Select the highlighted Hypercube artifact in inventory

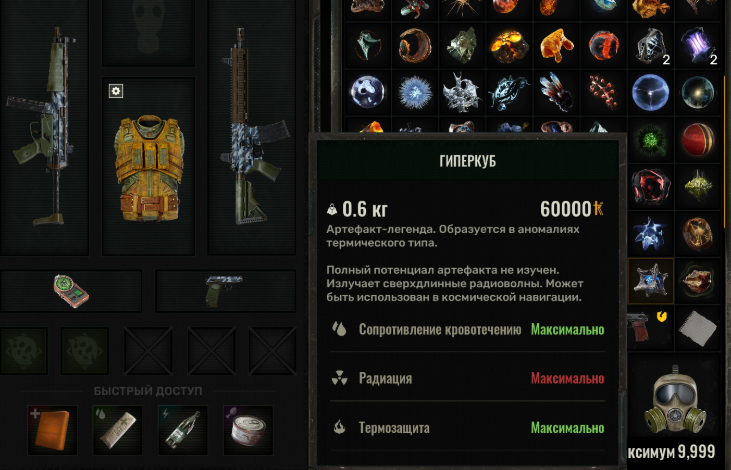point(651,281)
